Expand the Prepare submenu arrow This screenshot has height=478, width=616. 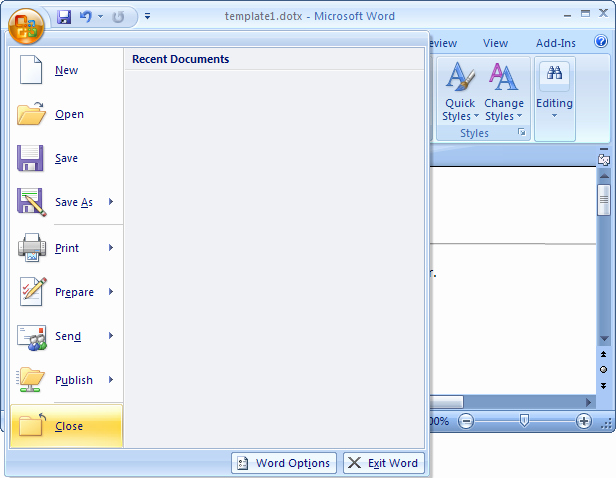(111, 291)
